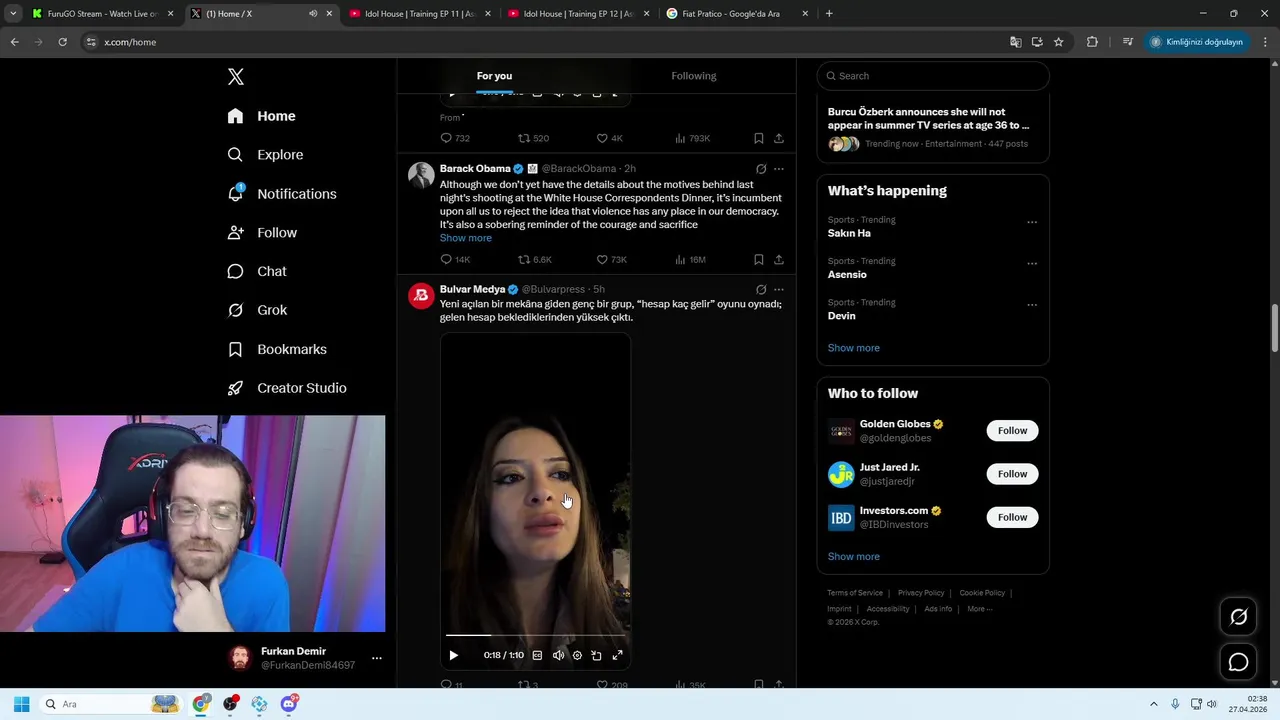The width and height of the screenshot is (1280, 720).
Task: Open Chrome media controls icon
Action: point(1128,42)
